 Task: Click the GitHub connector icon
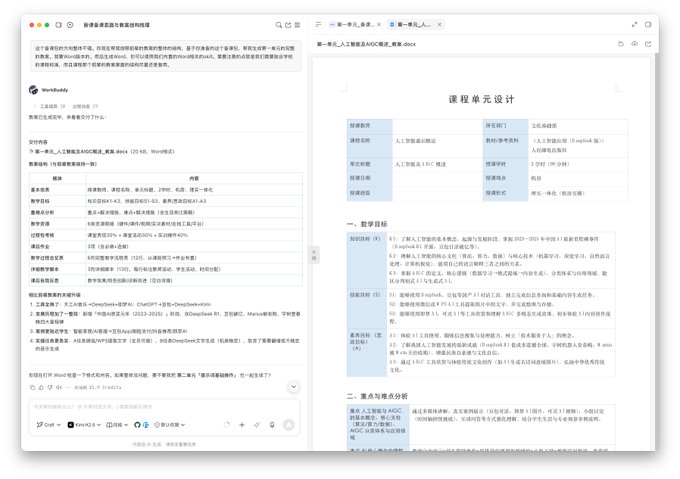(137, 425)
